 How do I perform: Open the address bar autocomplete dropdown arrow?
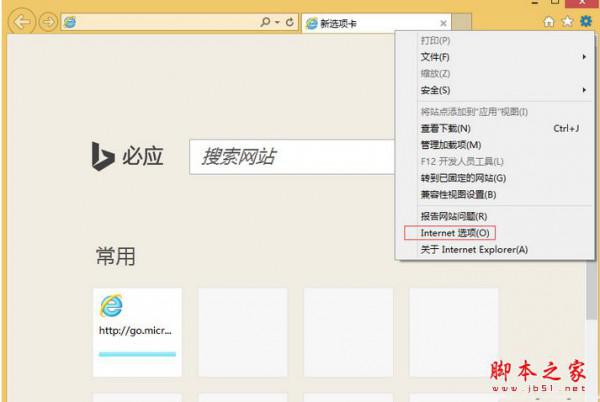(x=277, y=22)
